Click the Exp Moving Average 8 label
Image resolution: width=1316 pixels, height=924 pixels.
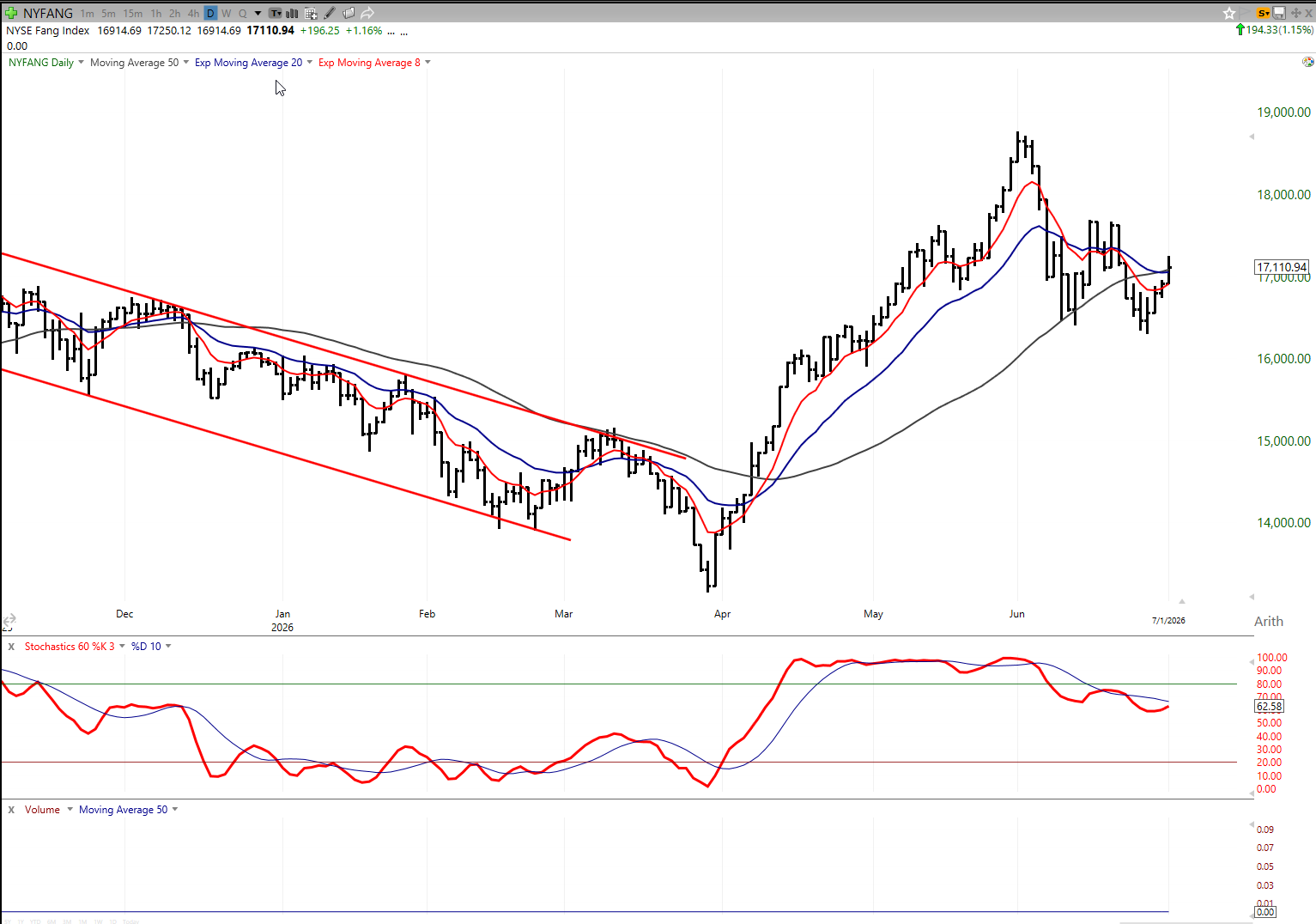coord(370,63)
